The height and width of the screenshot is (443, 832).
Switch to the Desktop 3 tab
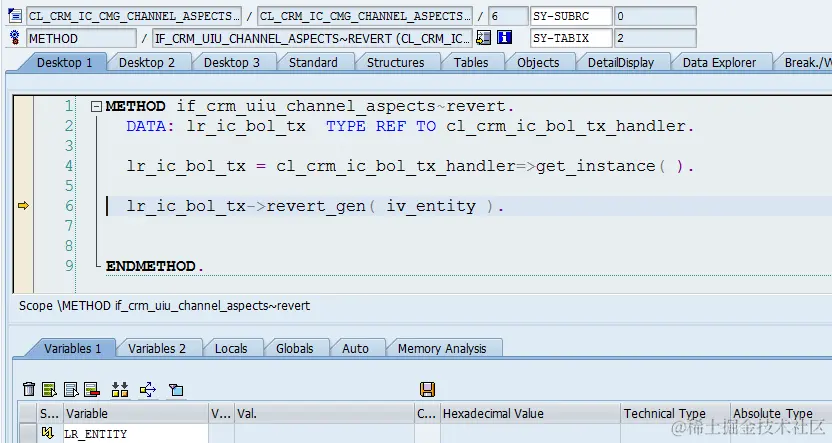[232, 63]
